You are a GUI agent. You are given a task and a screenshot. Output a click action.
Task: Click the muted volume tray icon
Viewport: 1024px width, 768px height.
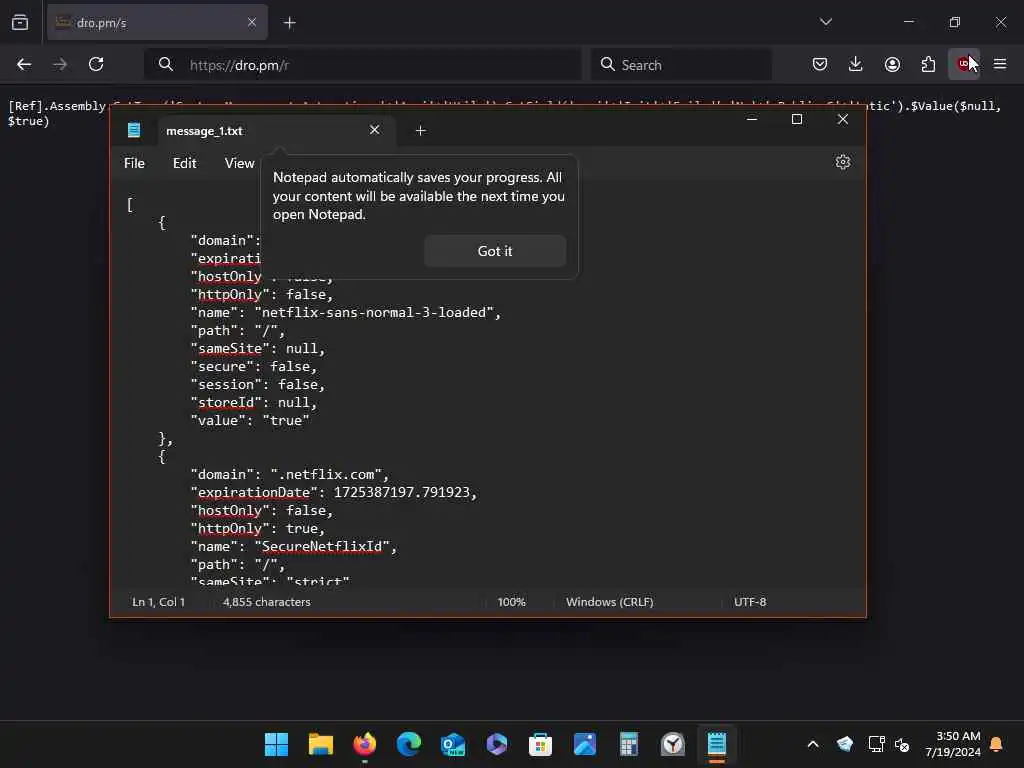point(902,744)
